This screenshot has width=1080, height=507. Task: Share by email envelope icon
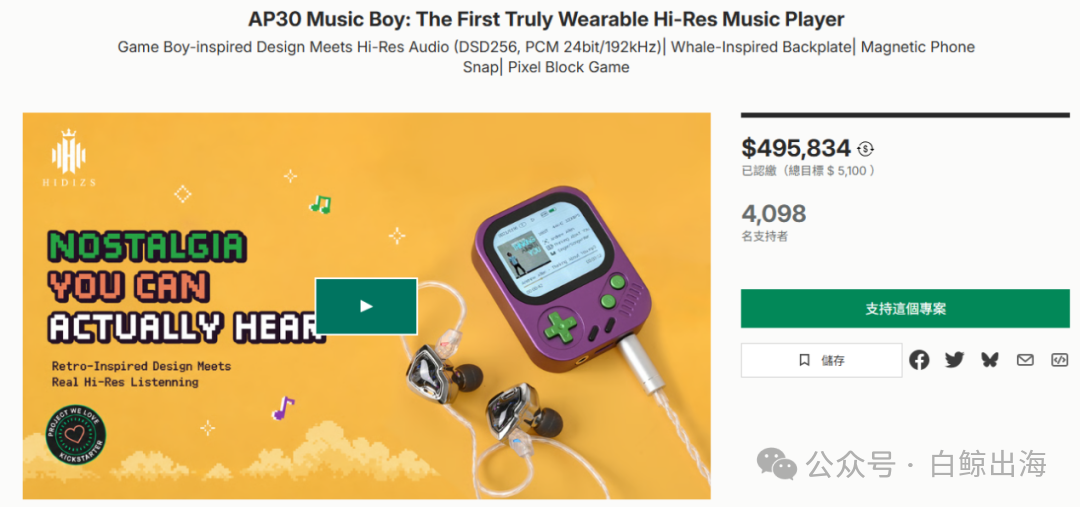(x=1025, y=360)
